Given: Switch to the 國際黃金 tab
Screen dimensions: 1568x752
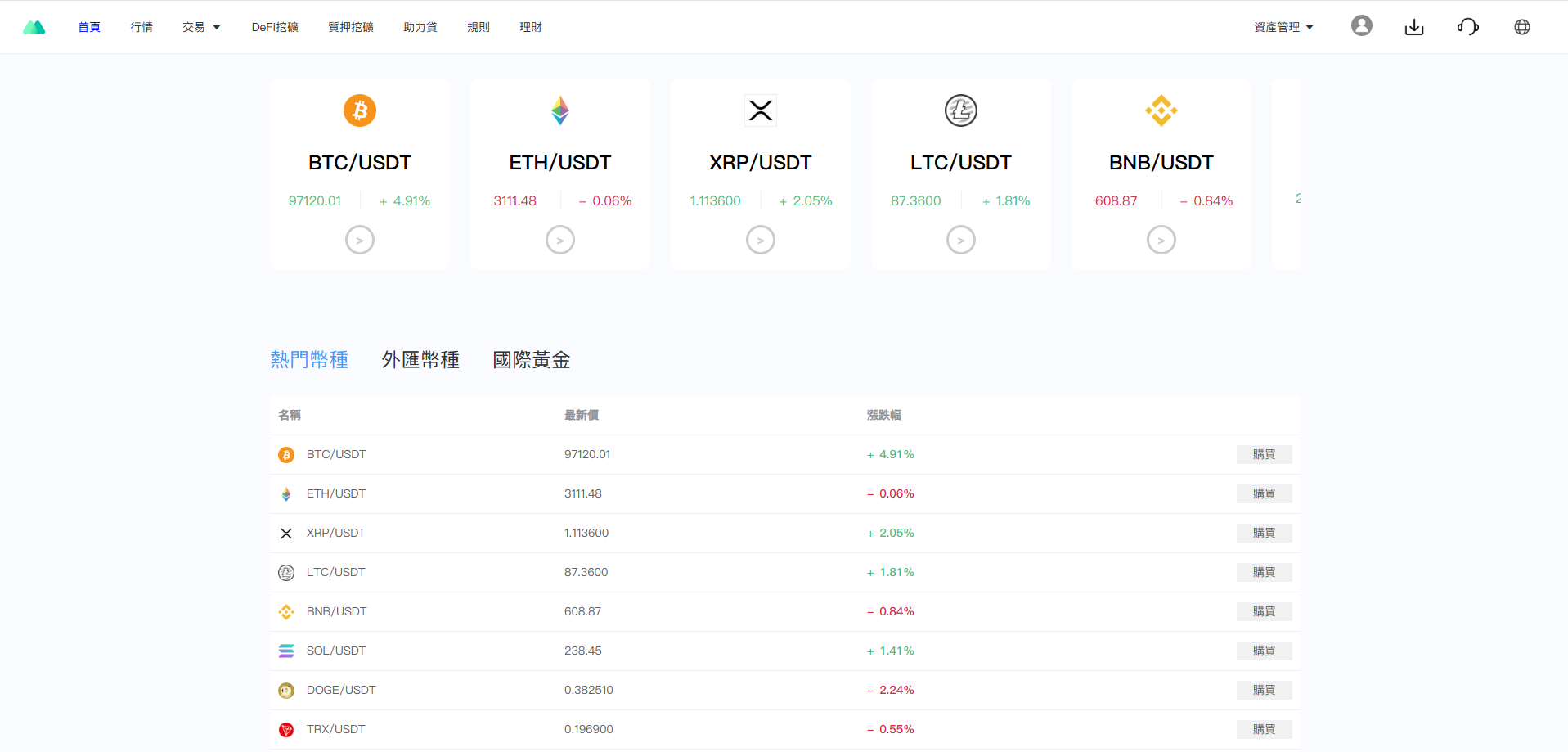Looking at the screenshot, I should (531, 360).
